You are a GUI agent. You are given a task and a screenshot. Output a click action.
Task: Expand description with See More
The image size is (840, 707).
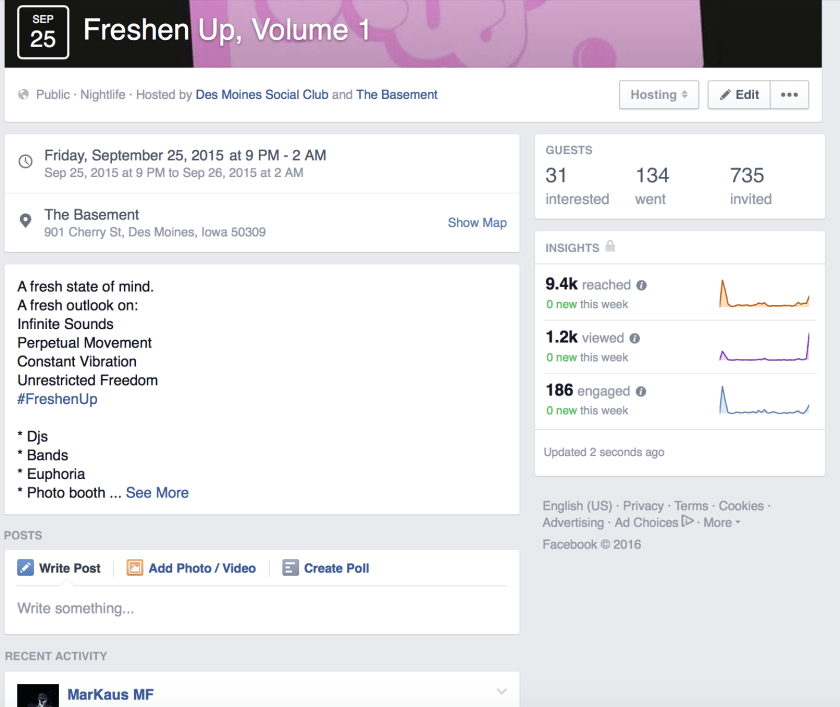click(157, 493)
